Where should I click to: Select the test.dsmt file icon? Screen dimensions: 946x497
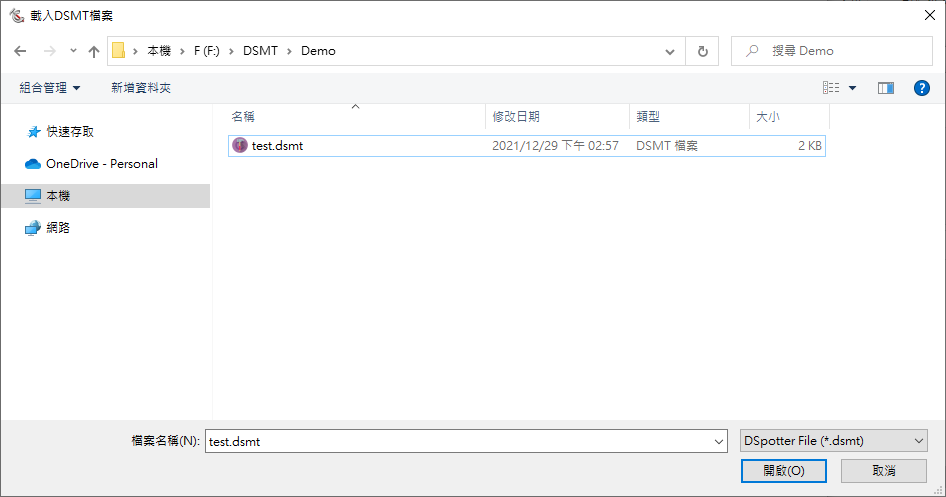coord(240,145)
